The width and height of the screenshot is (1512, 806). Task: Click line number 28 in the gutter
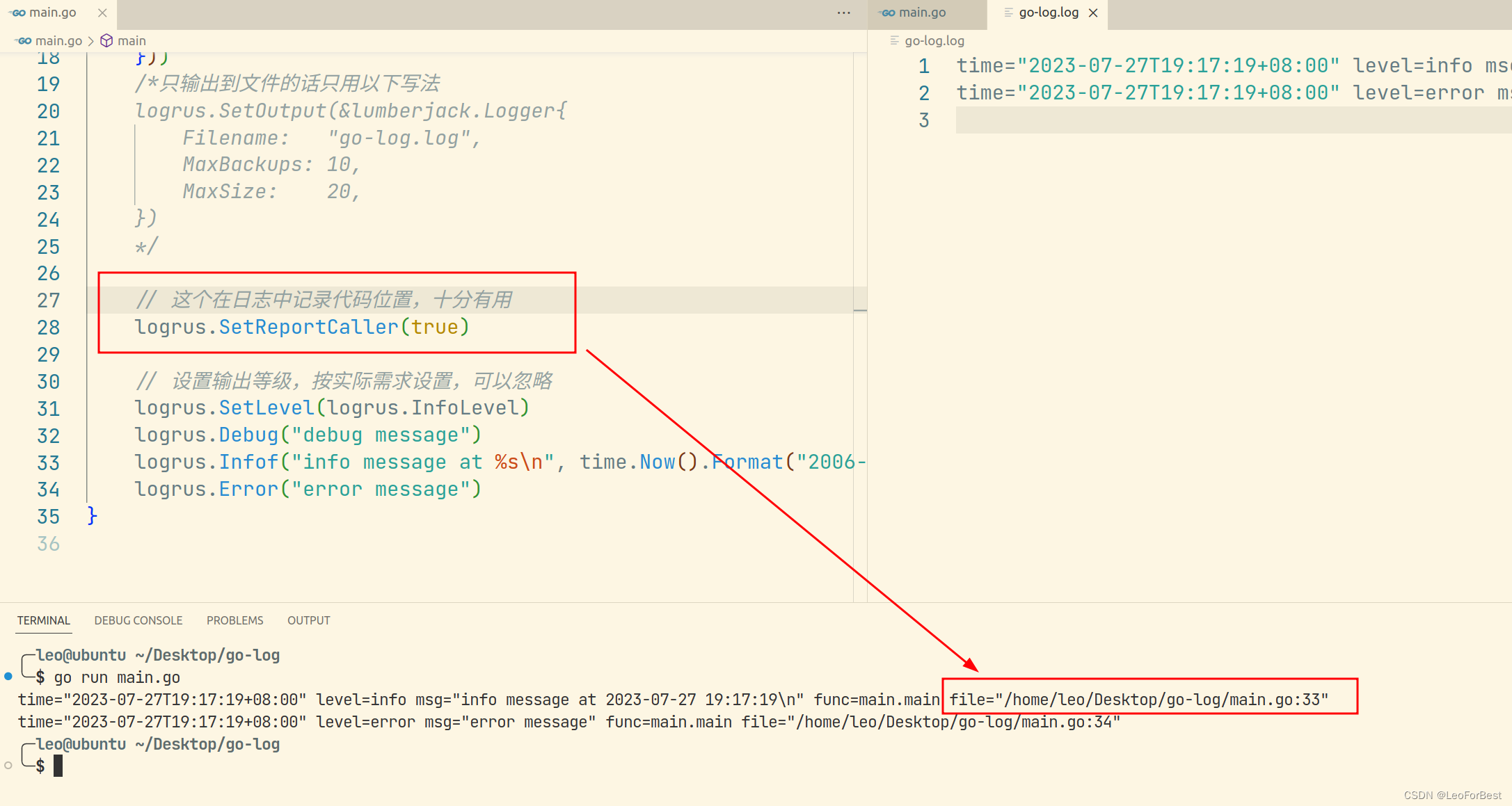click(48, 328)
